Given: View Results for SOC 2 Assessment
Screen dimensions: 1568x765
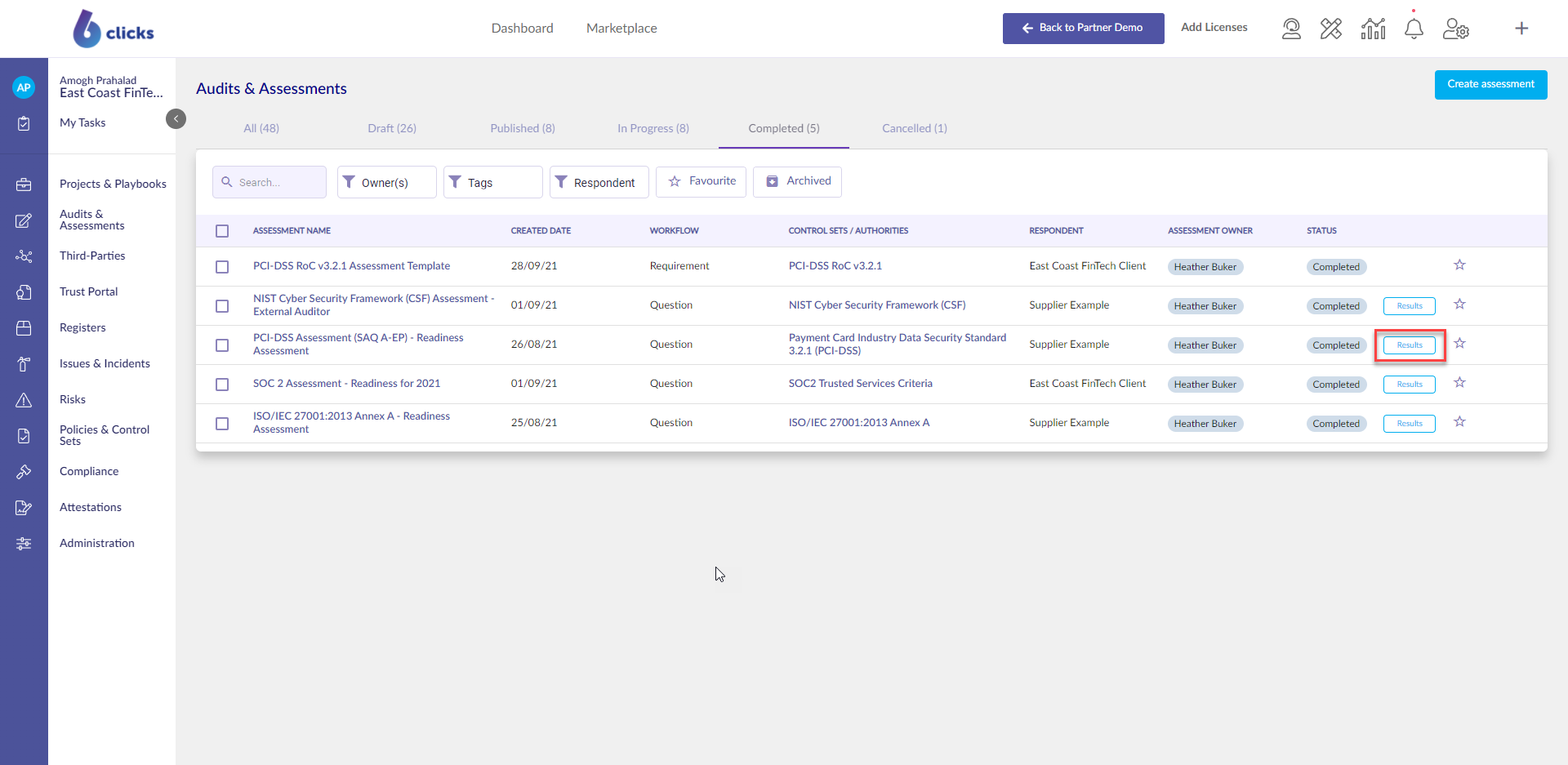Looking at the screenshot, I should point(1409,385).
